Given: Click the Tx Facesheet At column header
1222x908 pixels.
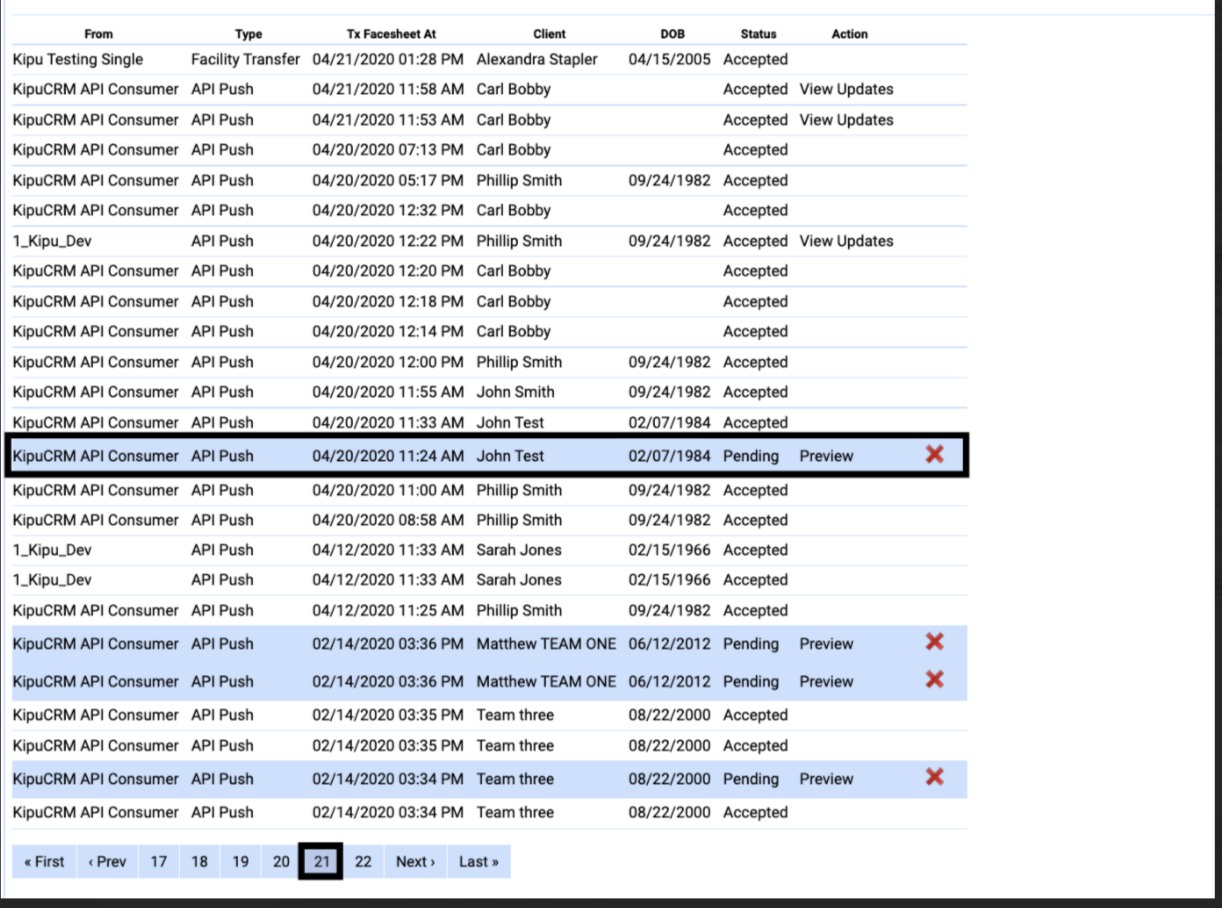Looking at the screenshot, I should coord(391,34).
